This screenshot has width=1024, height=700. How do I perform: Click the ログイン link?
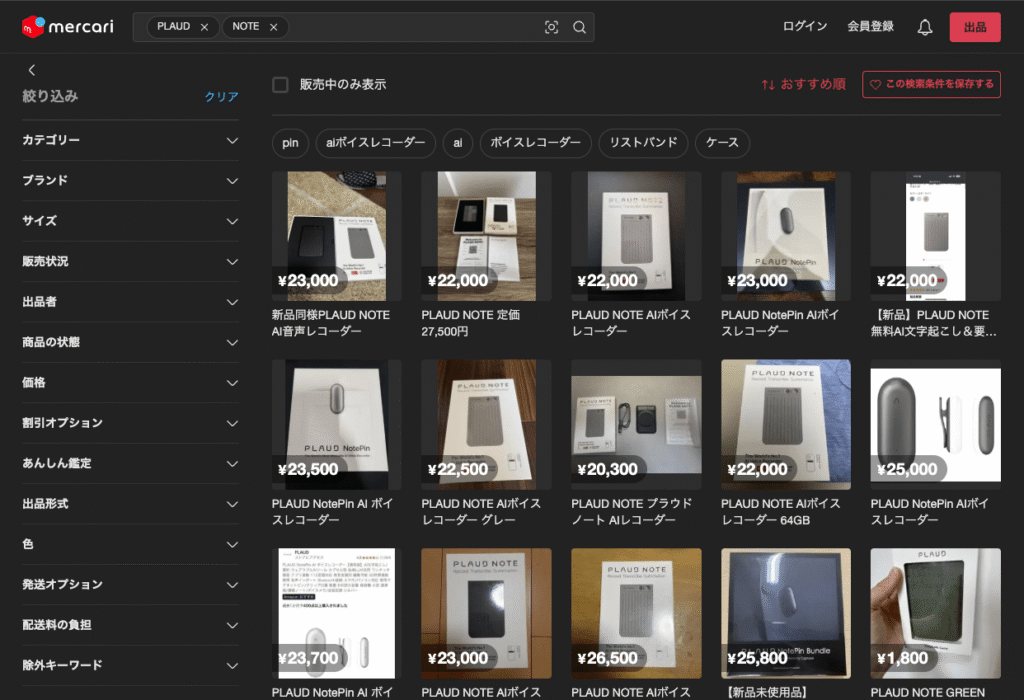pos(804,27)
